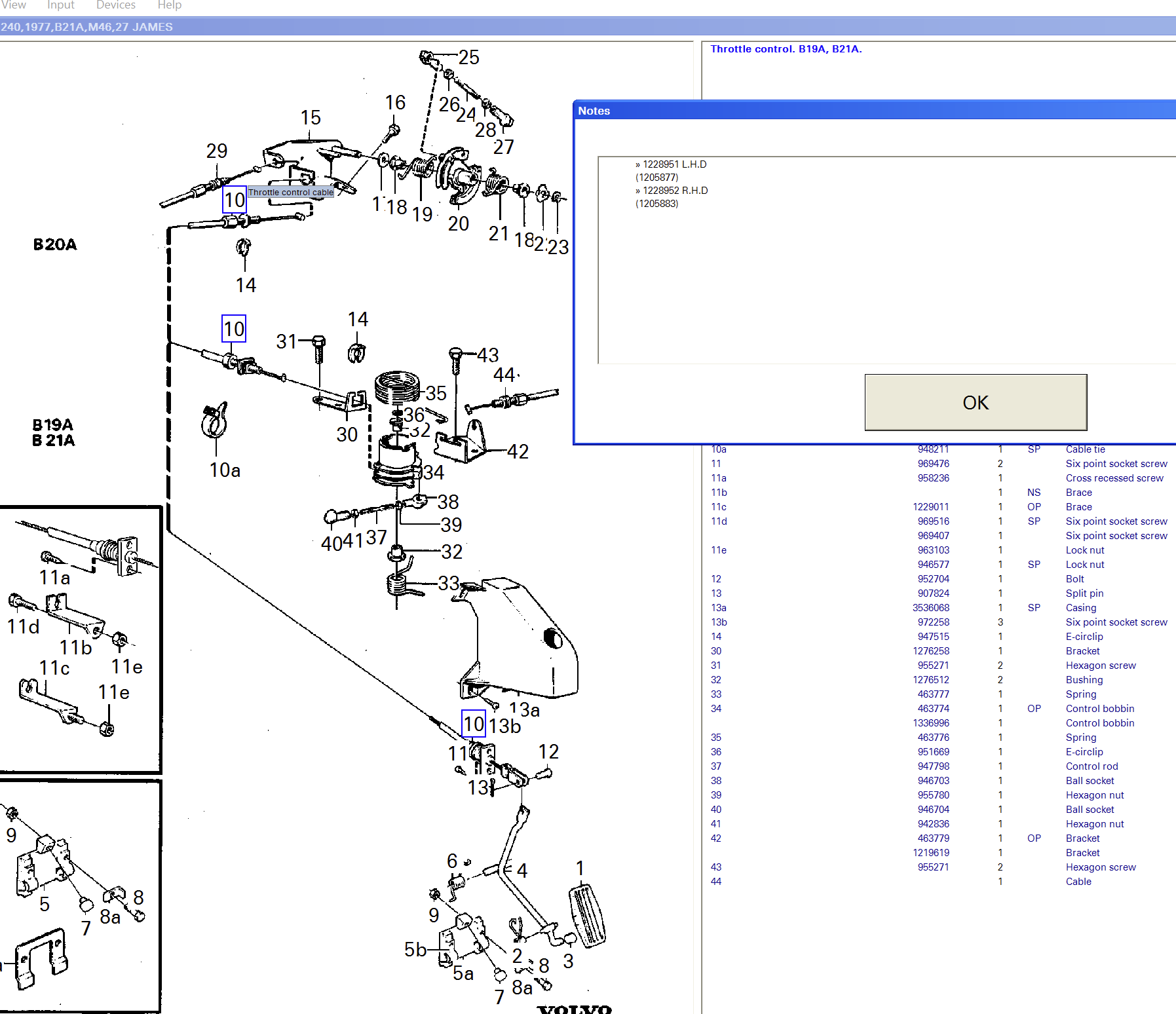Click callout number 15 in diagram
Viewport: 1176px width, 1014px height.
(x=311, y=118)
